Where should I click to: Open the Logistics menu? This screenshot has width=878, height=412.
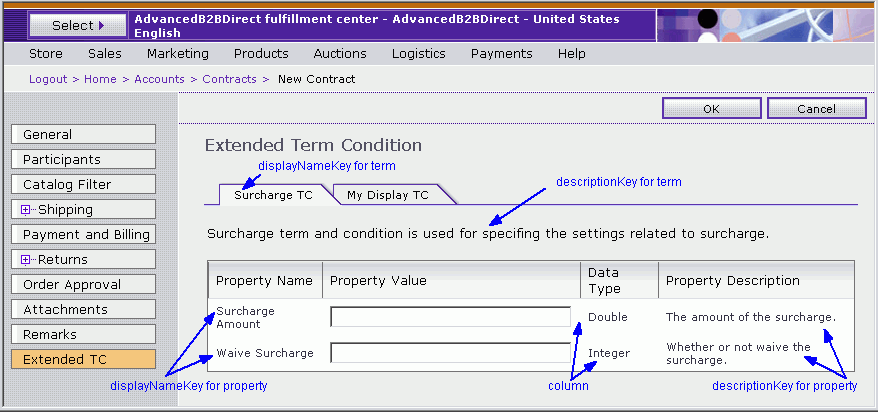[x=418, y=54]
